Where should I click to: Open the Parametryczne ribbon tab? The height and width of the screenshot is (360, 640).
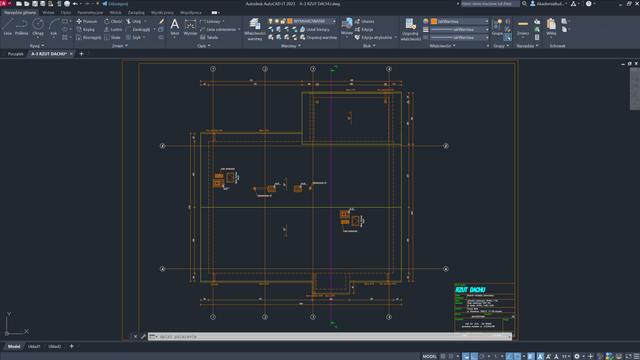click(x=90, y=13)
